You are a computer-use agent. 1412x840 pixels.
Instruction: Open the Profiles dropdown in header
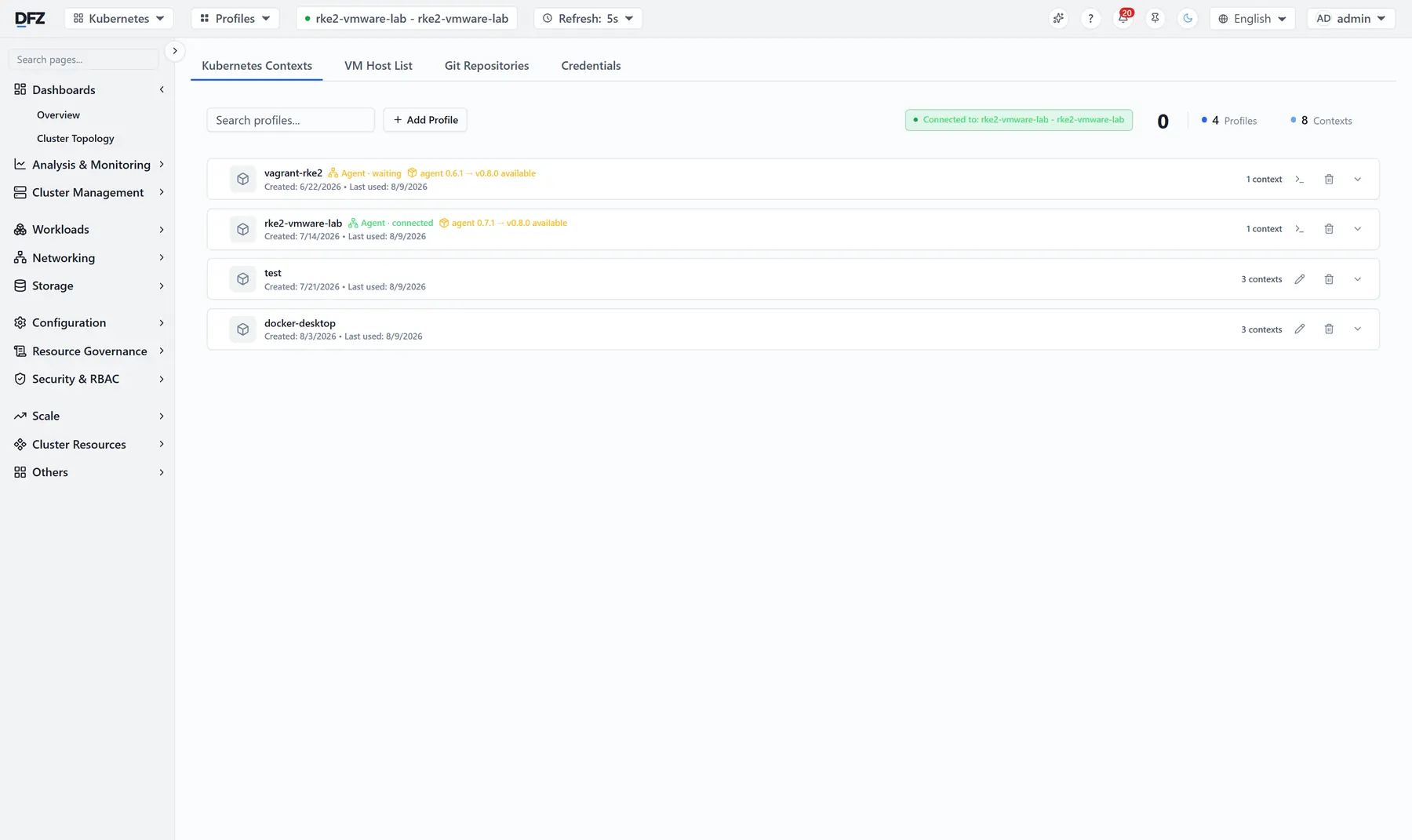point(235,18)
